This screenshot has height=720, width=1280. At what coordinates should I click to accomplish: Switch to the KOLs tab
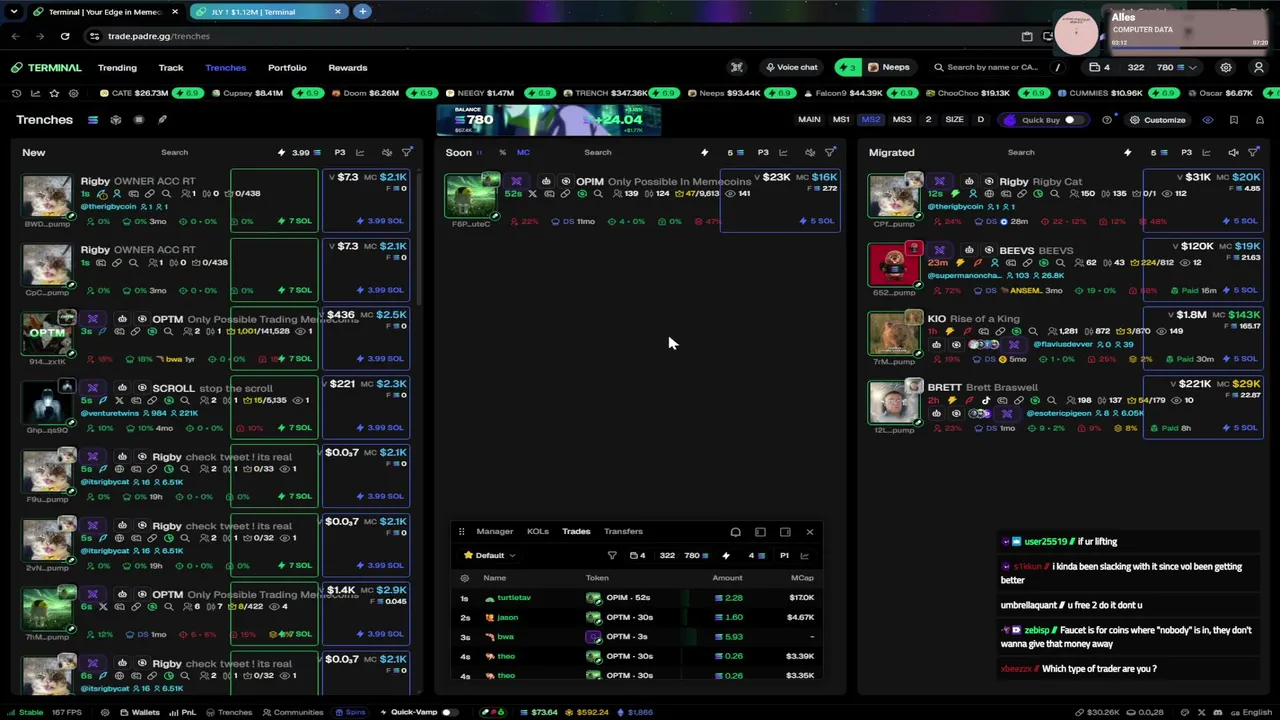(538, 532)
